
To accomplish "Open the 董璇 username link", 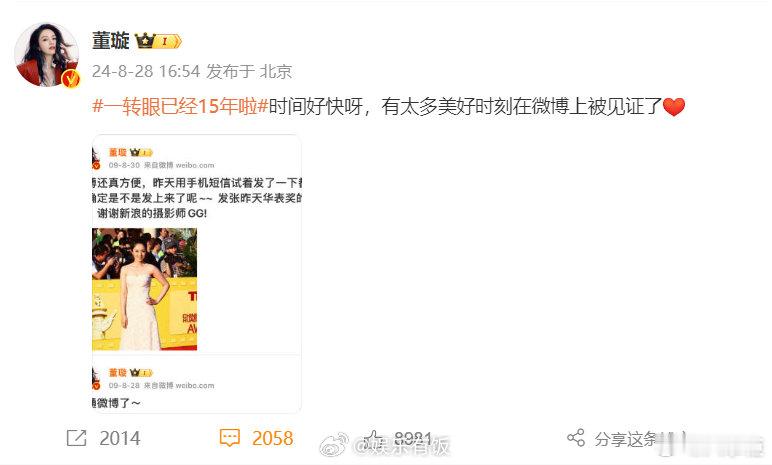I will pos(110,41).
